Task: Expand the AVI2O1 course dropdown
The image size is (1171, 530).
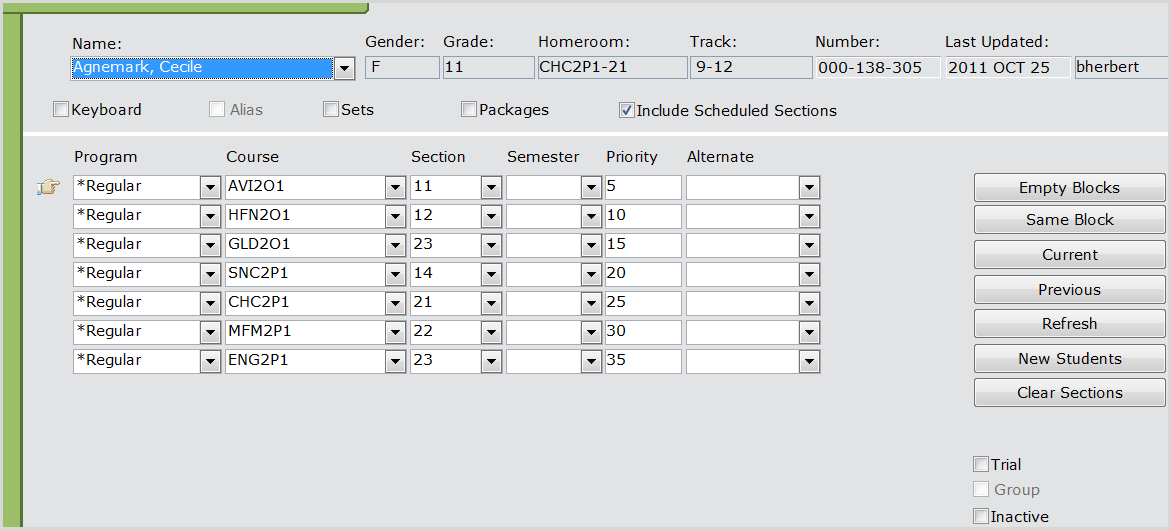Action: [x=394, y=188]
